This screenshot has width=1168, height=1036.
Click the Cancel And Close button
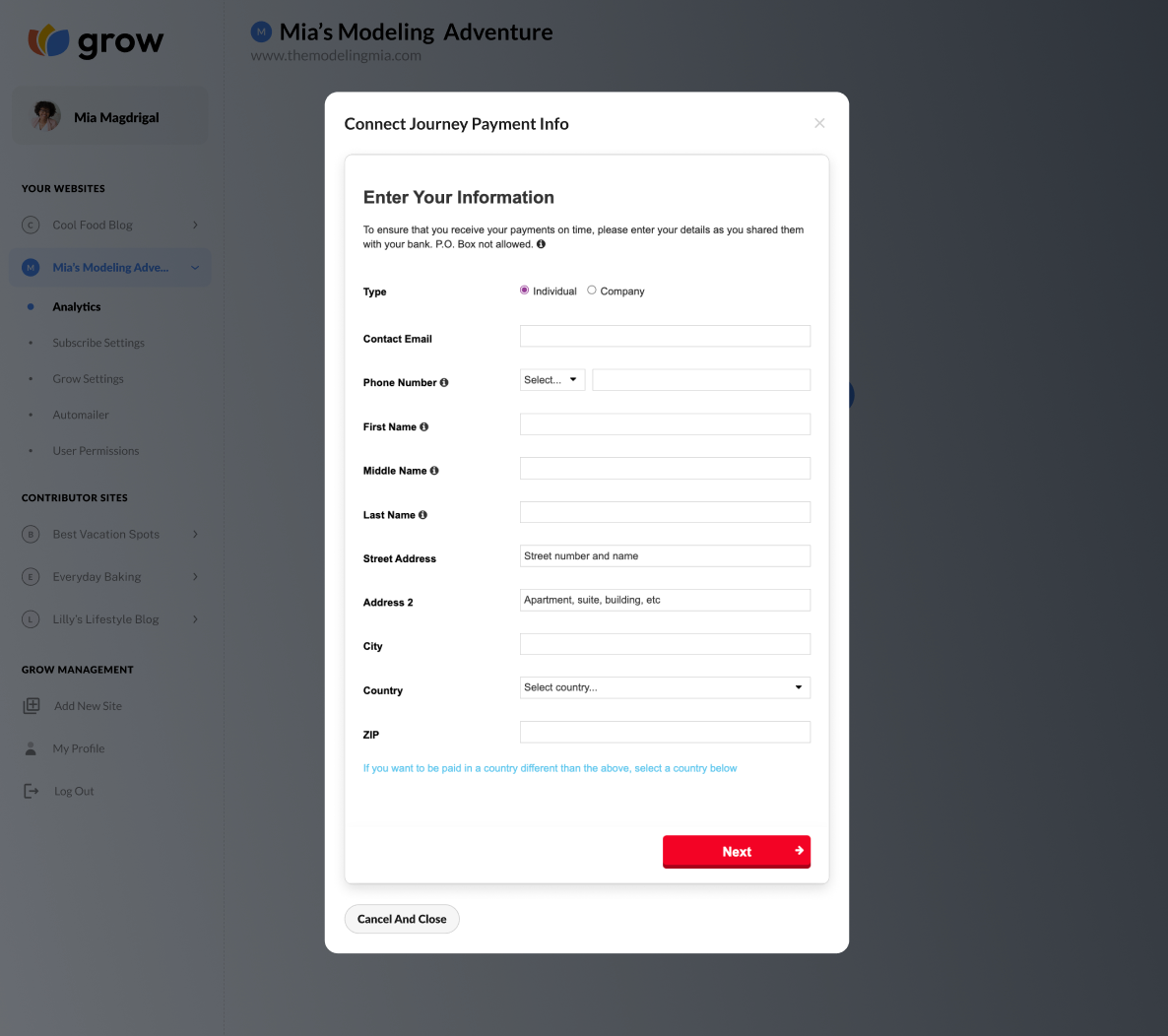402,919
